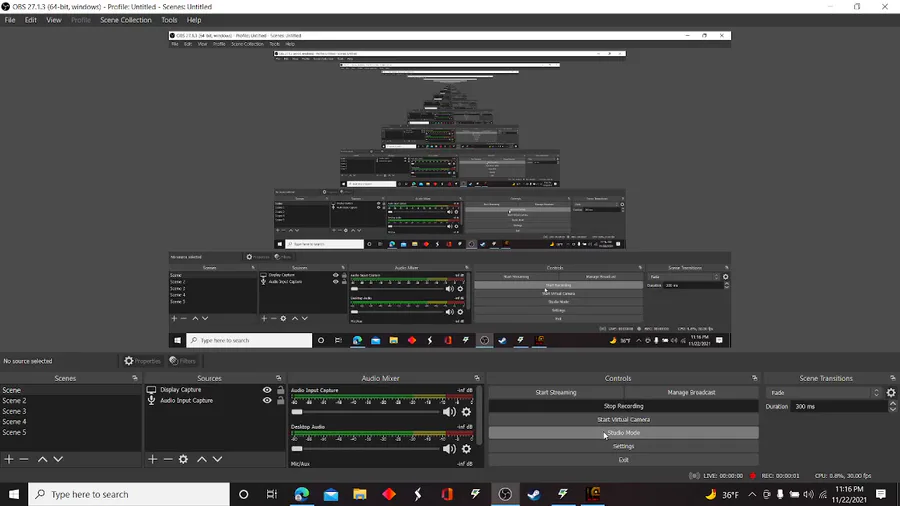Click the Start Streaming button
Image resolution: width=900 pixels, height=506 pixels.
[556, 392]
